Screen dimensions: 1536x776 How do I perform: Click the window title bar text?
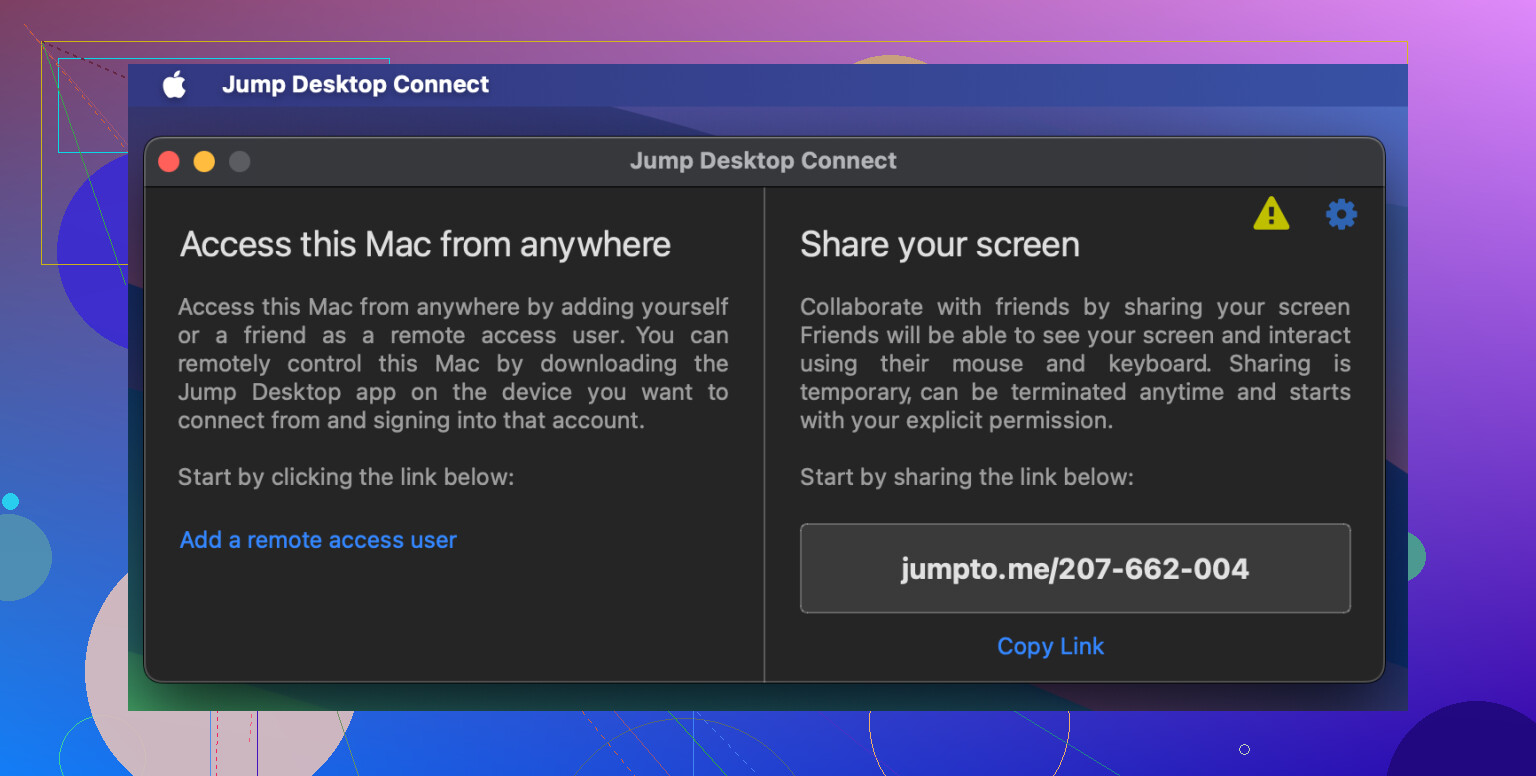pyautogui.click(x=763, y=161)
